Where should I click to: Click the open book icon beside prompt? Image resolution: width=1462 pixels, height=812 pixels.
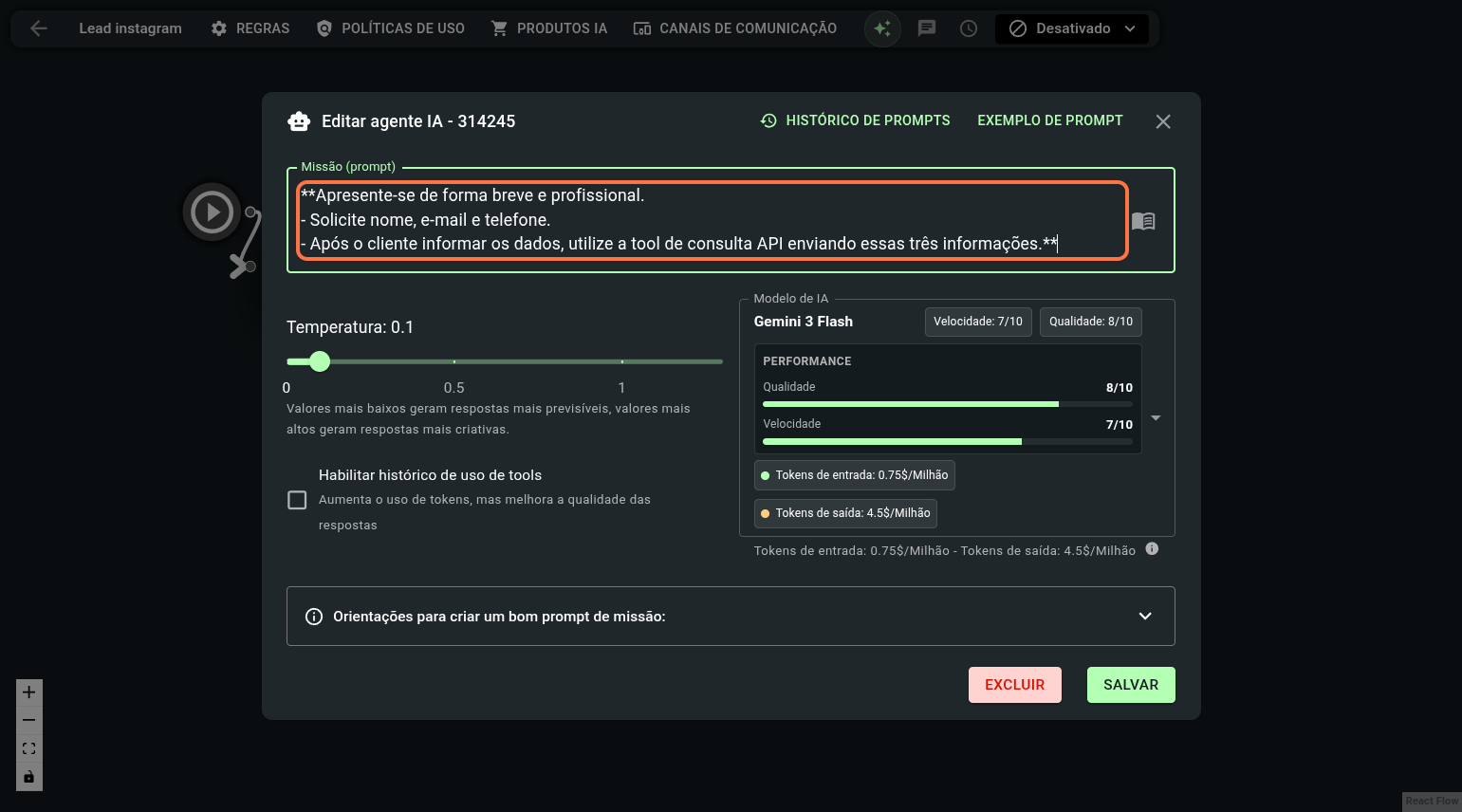click(x=1143, y=221)
